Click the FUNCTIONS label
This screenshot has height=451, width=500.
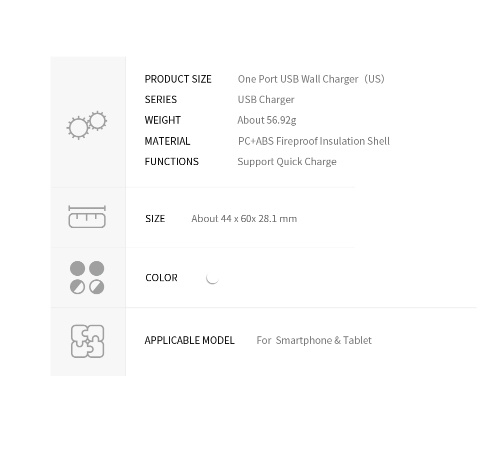click(172, 162)
